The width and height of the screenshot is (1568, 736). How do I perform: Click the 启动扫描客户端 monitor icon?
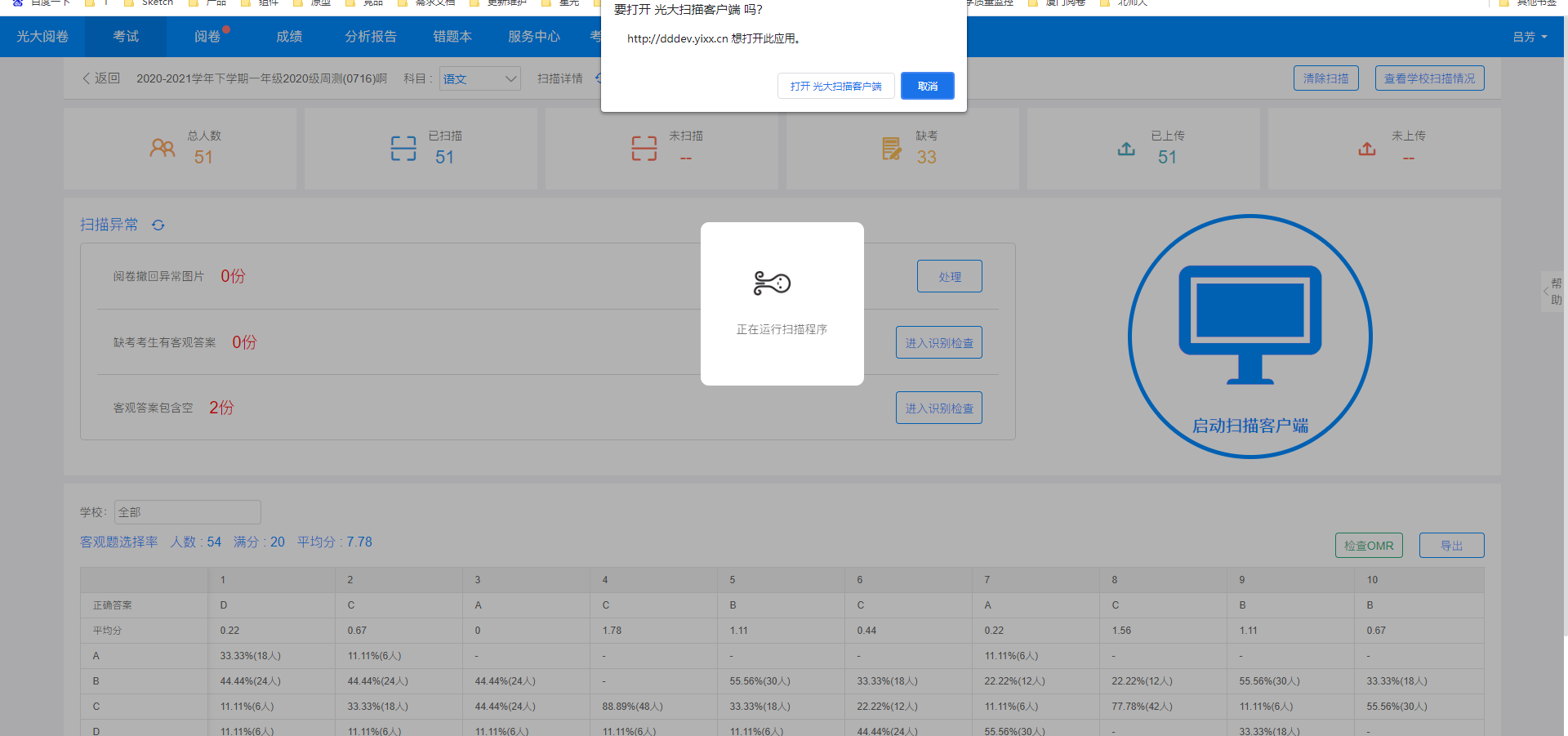[x=1249, y=325]
